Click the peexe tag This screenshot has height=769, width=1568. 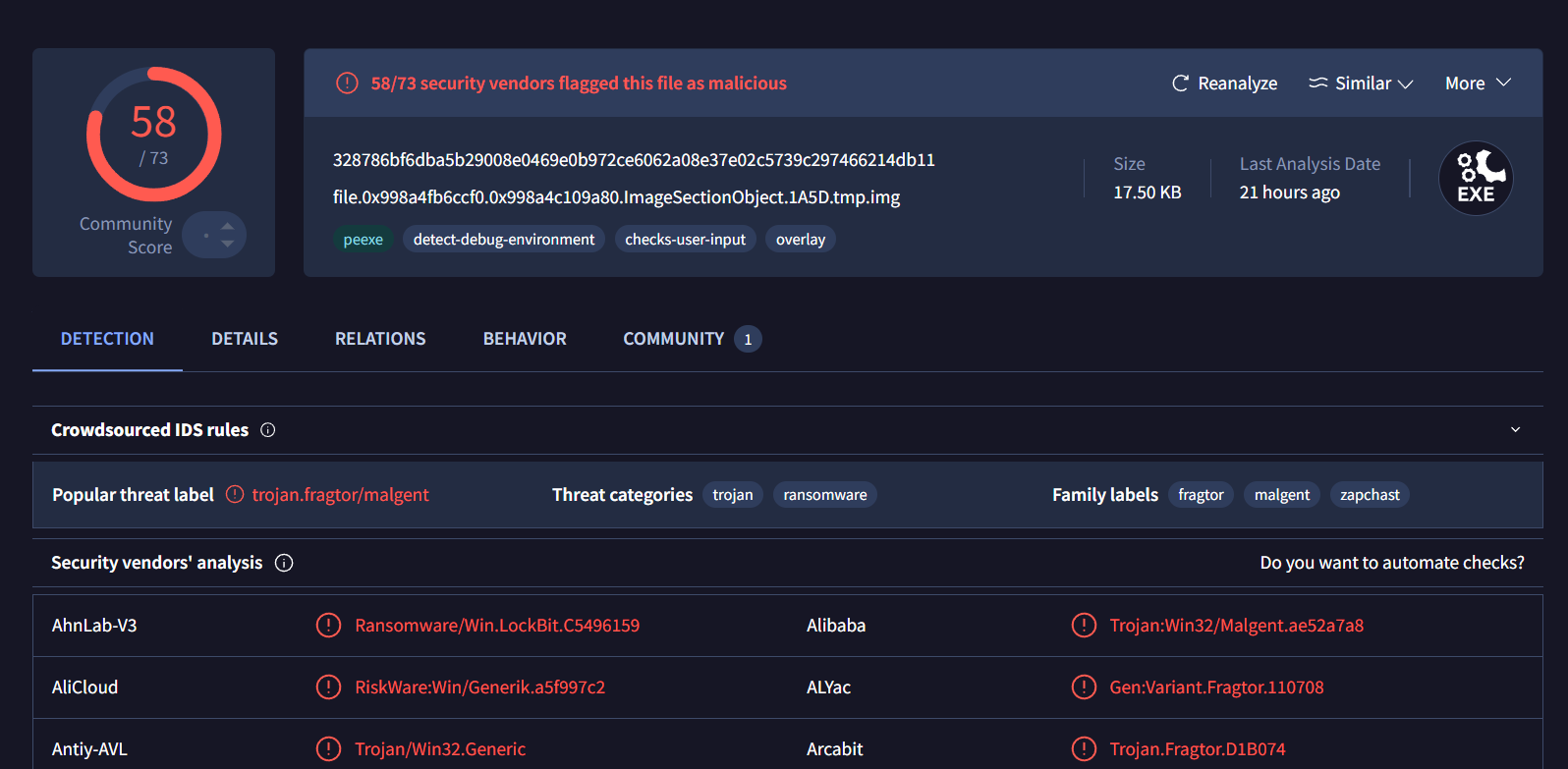(x=364, y=240)
